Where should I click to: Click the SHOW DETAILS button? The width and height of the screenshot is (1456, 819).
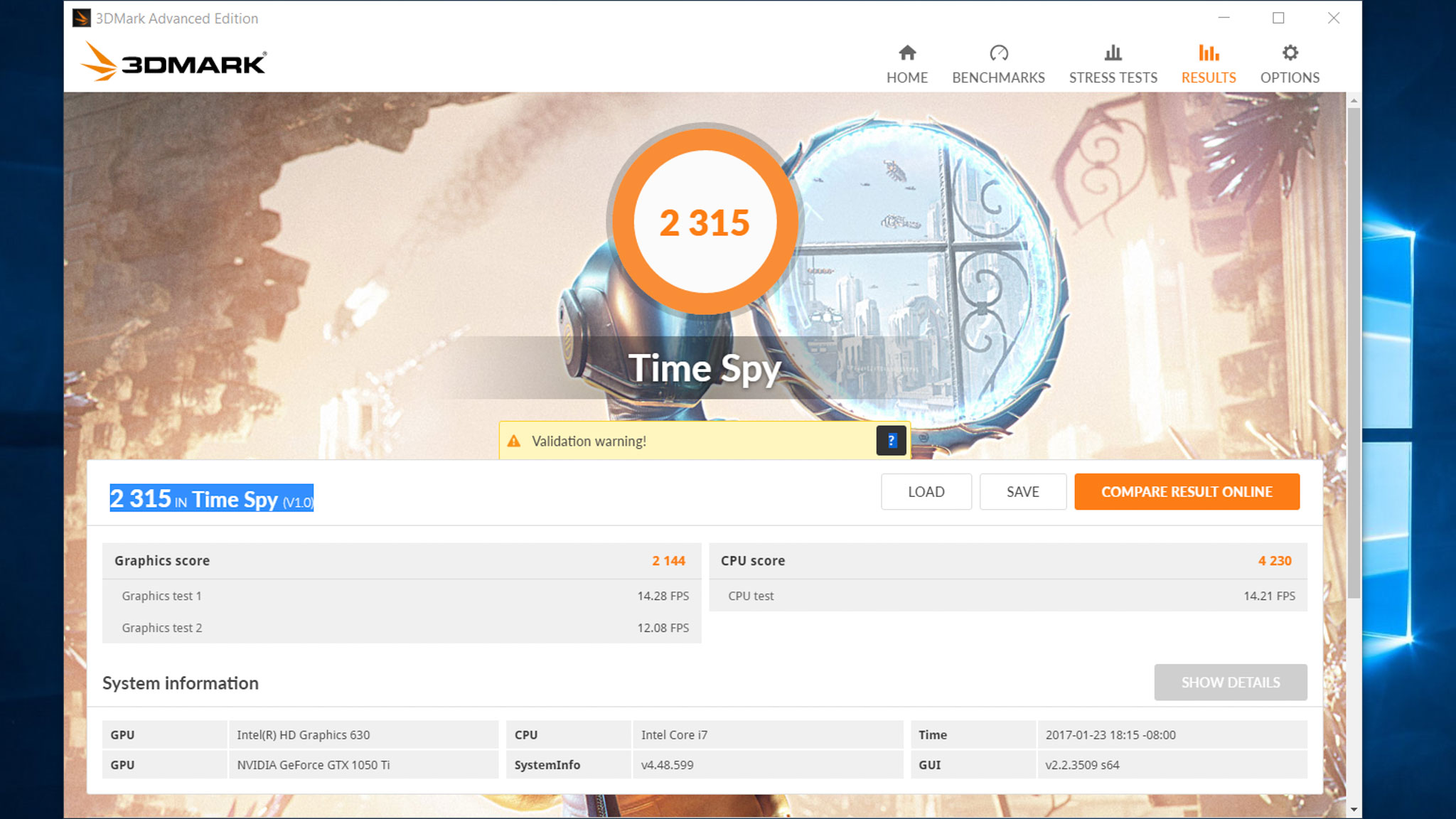click(x=1231, y=682)
